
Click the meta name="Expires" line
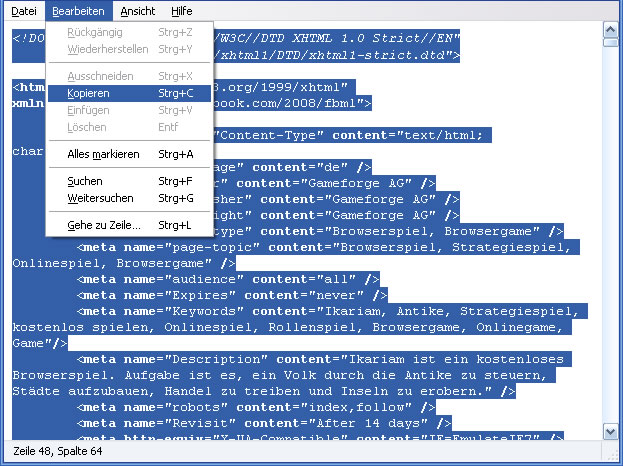(232, 295)
